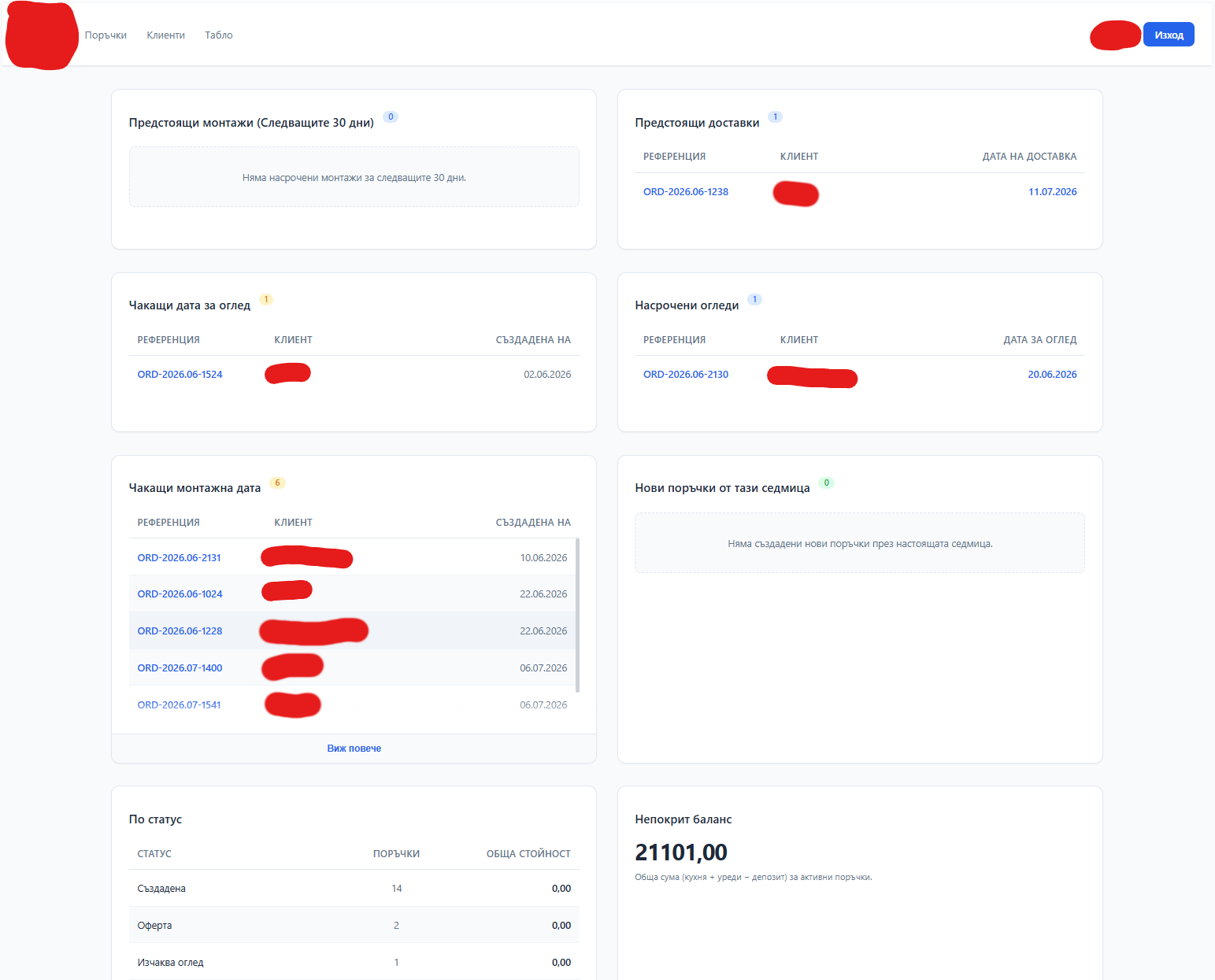Open order ORD-2026.06-1024
Screen dimensions: 1215x980
(180, 594)
